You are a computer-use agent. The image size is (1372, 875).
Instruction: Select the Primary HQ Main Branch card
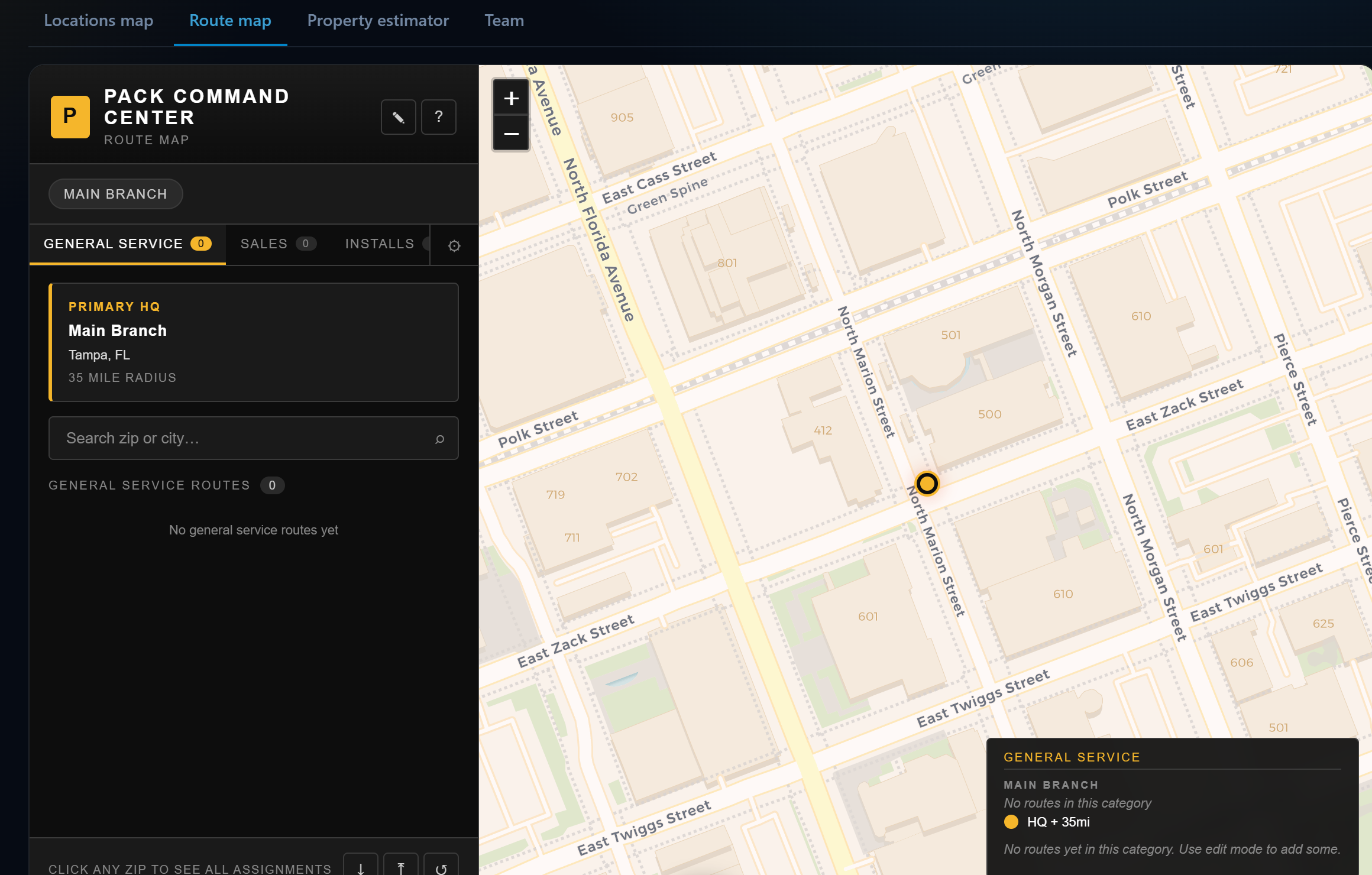(254, 342)
